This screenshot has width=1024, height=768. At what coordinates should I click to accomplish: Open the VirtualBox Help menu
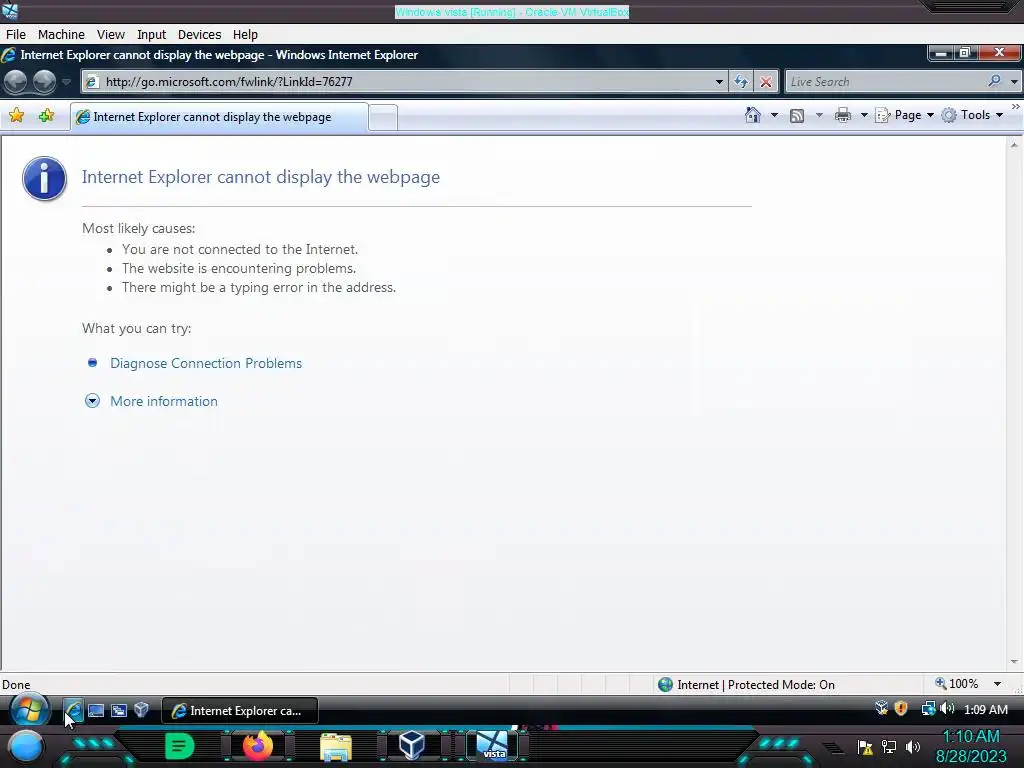pyautogui.click(x=245, y=35)
